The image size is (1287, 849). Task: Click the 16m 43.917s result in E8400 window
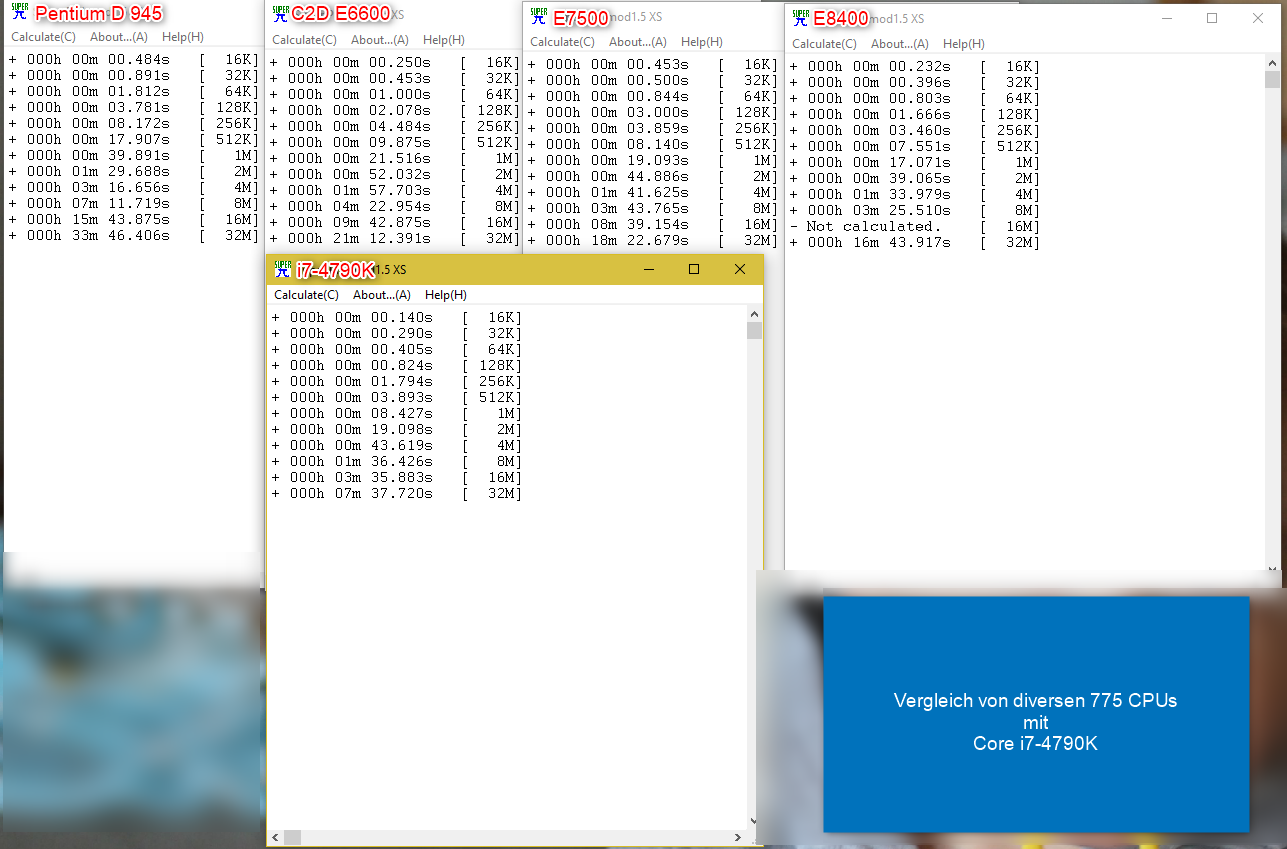click(x=915, y=243)
